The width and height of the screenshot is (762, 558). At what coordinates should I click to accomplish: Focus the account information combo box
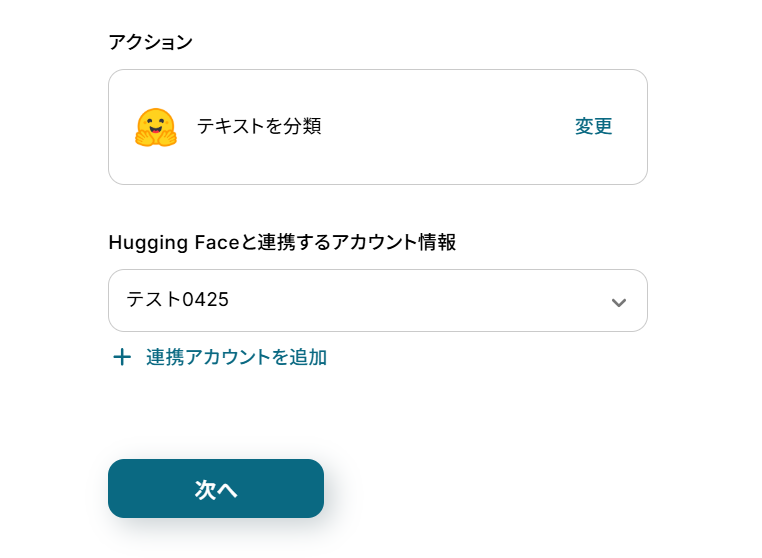(x=377, y=300)
